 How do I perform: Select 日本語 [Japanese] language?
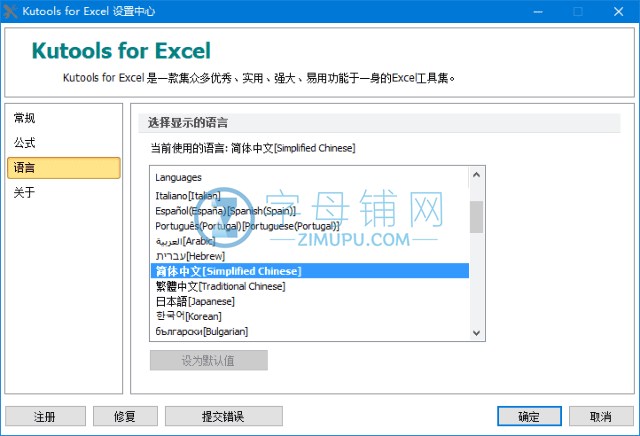point(310,301)
